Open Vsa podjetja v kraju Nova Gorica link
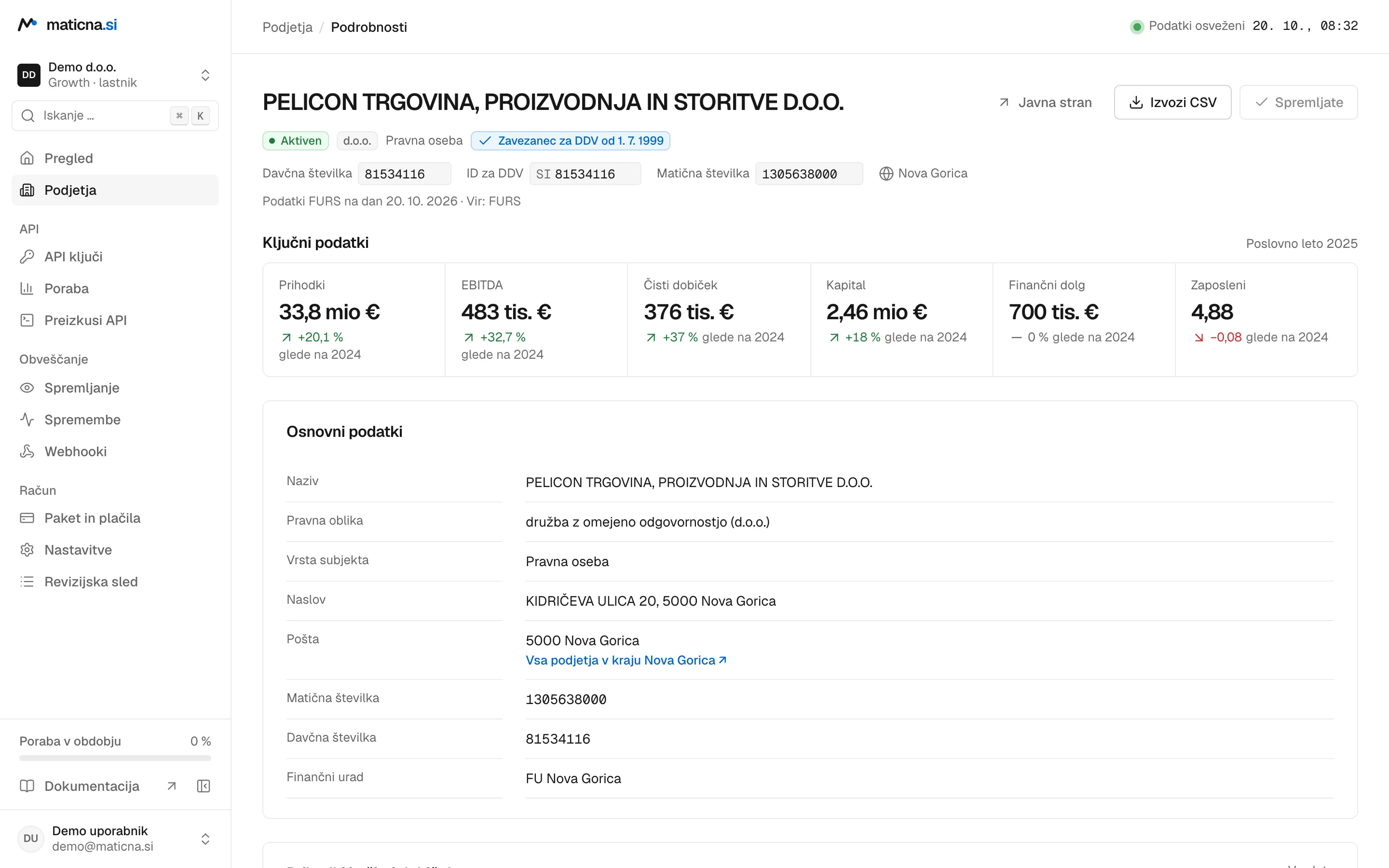 click(x=626, y=660)
